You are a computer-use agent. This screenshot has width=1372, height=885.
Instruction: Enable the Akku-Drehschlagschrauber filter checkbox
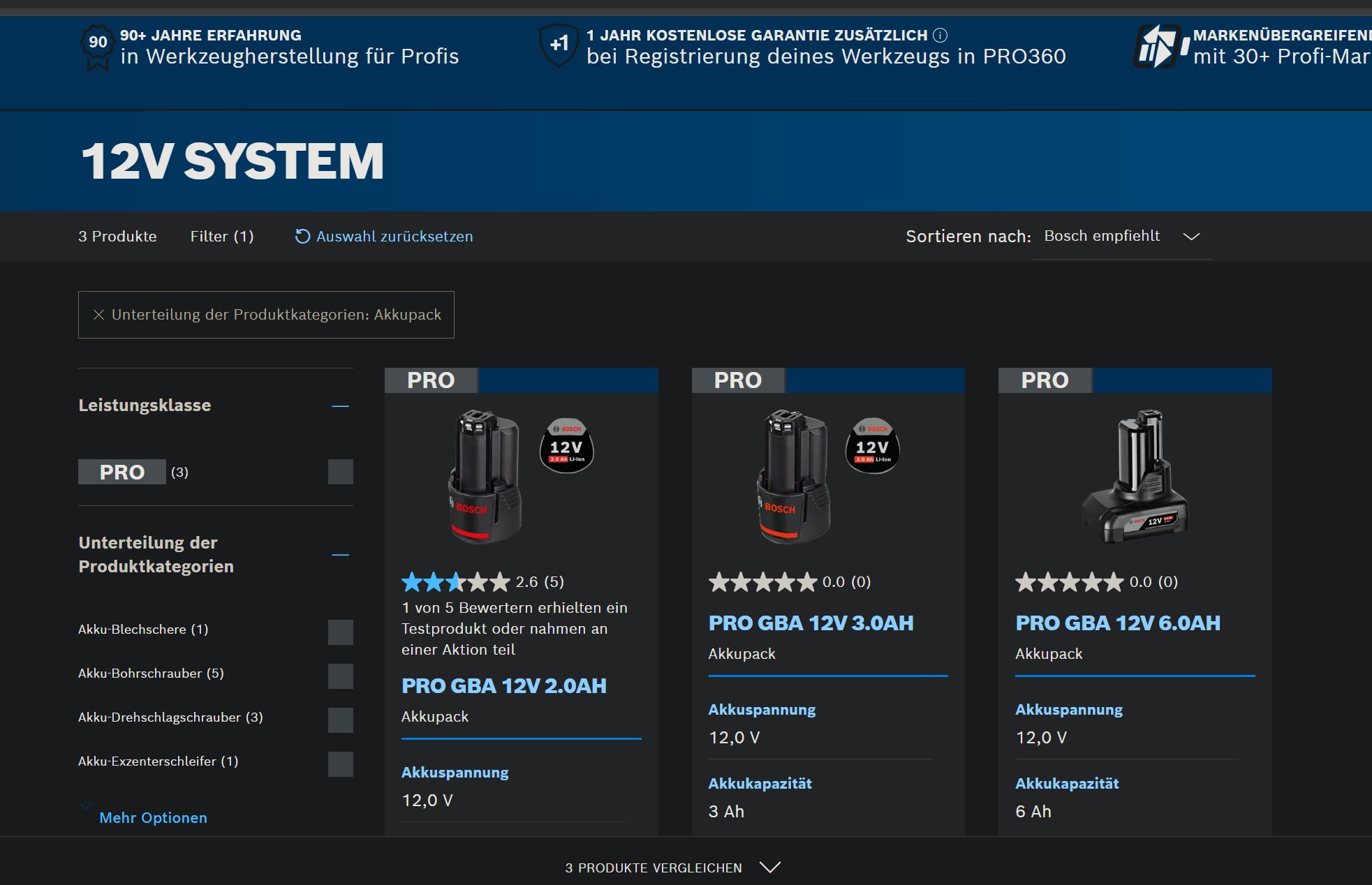tap(341, 720)
